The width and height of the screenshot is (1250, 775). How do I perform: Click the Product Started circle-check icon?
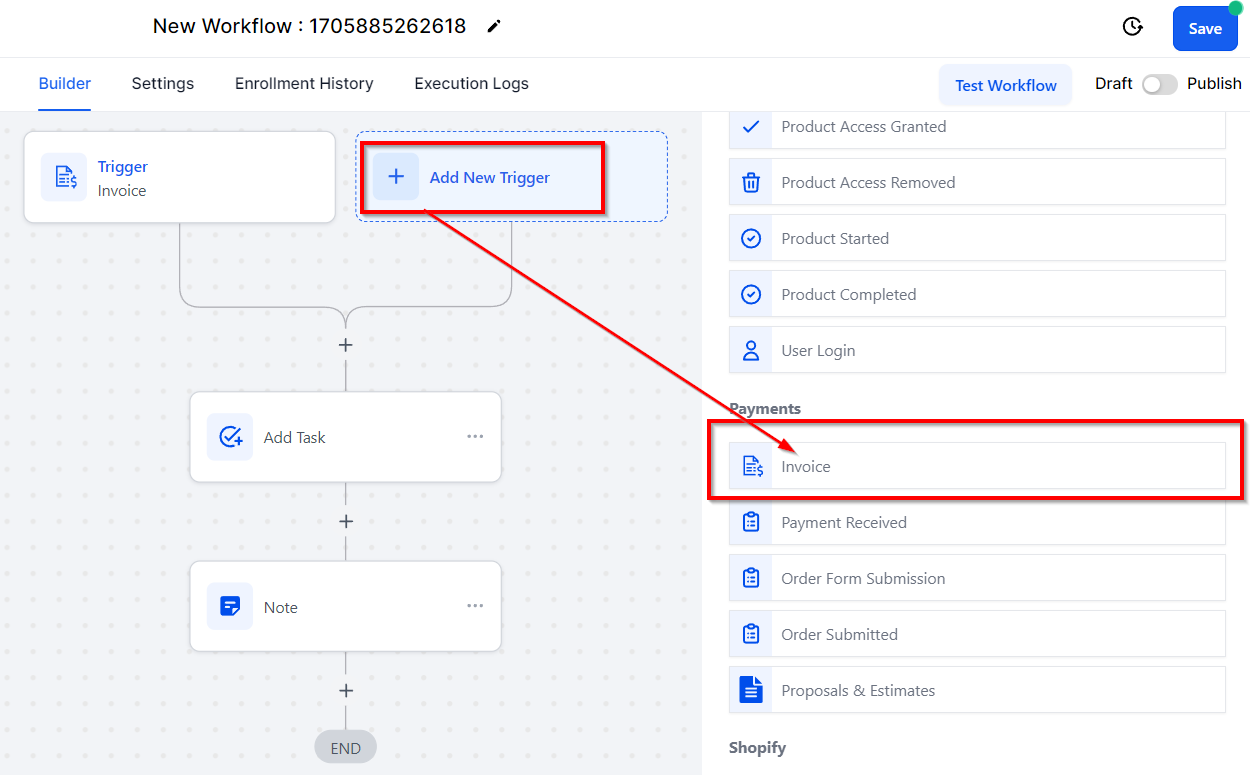click(x=751, y=239)
